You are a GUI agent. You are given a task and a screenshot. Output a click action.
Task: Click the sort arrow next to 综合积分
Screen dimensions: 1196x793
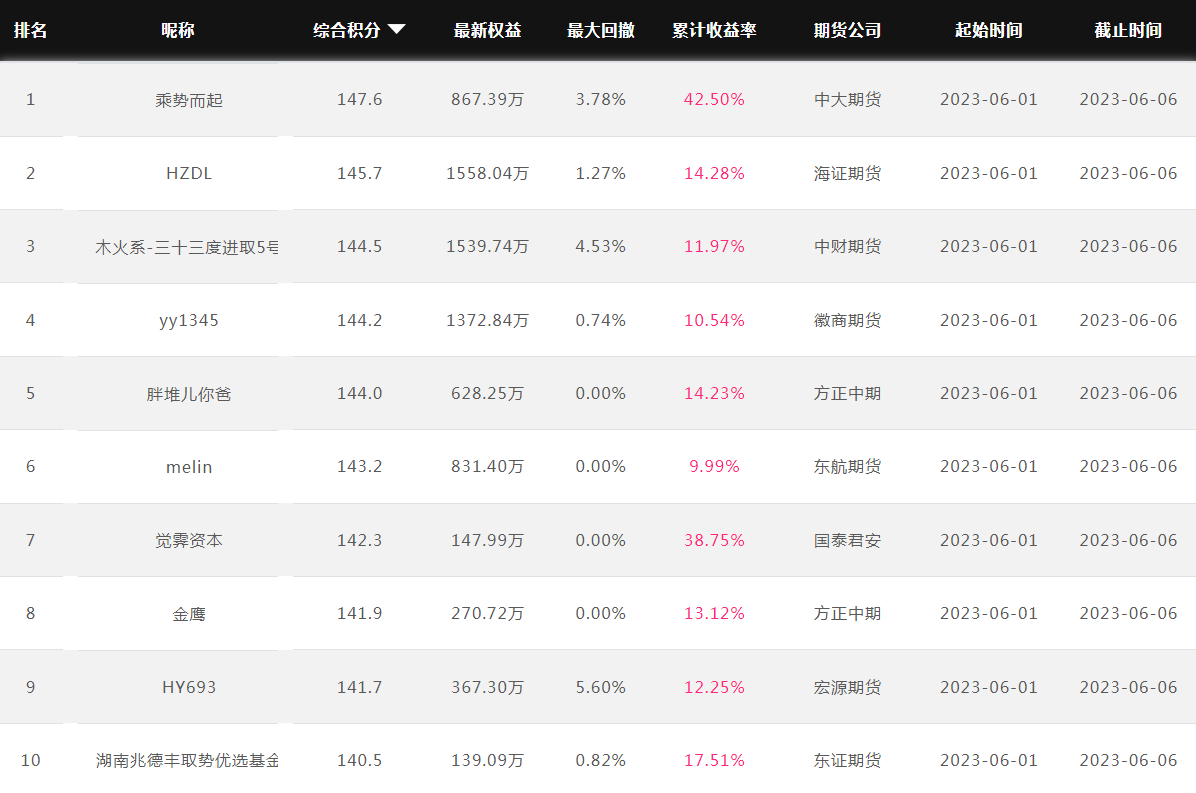[397, 30]
